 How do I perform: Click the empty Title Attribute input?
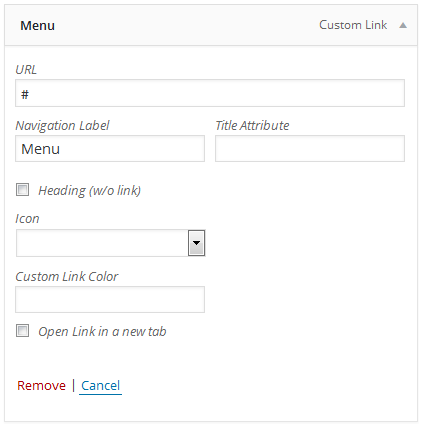click(x=310, y=149)
